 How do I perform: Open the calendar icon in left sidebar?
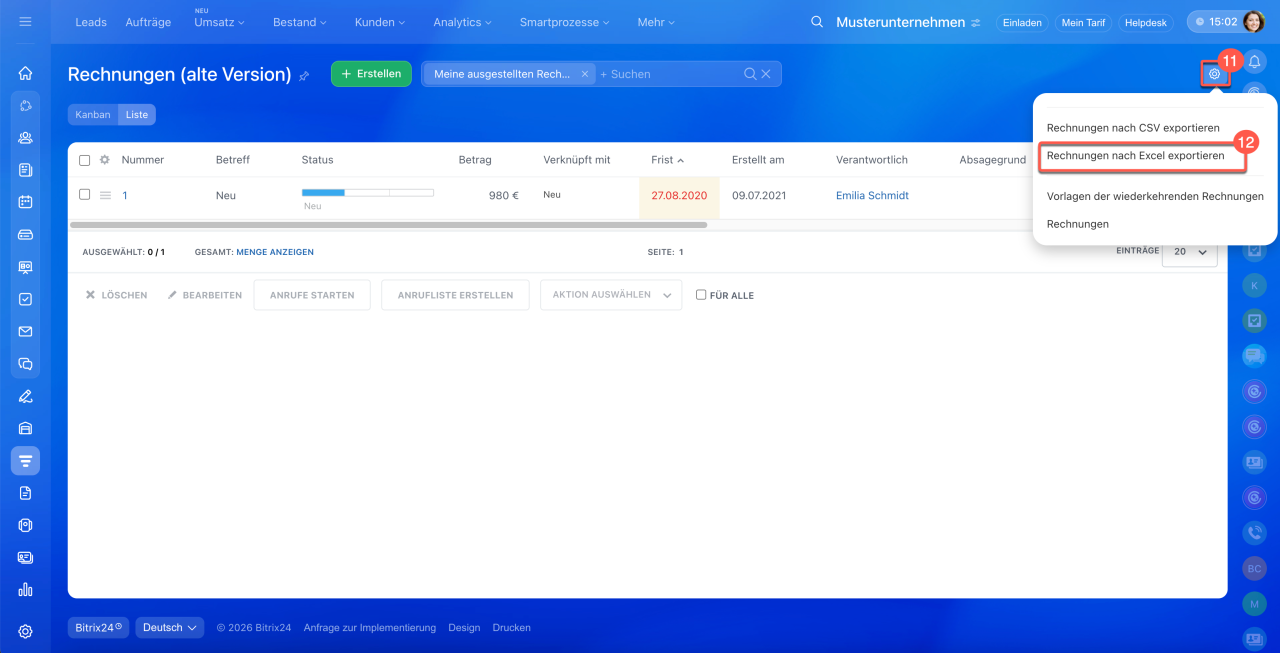(x=26, y=202)
